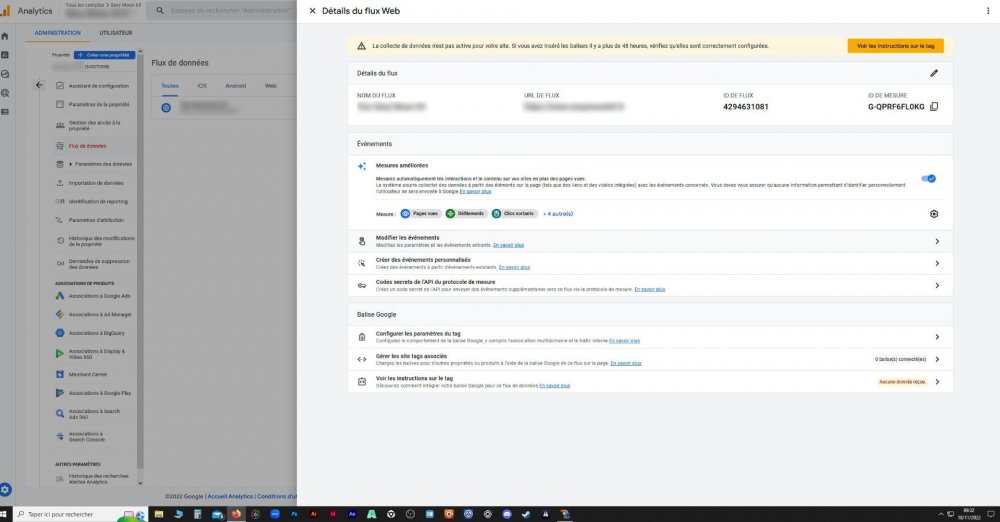
Task: Open the Accueil Analytics footer link
Action: 230,496
